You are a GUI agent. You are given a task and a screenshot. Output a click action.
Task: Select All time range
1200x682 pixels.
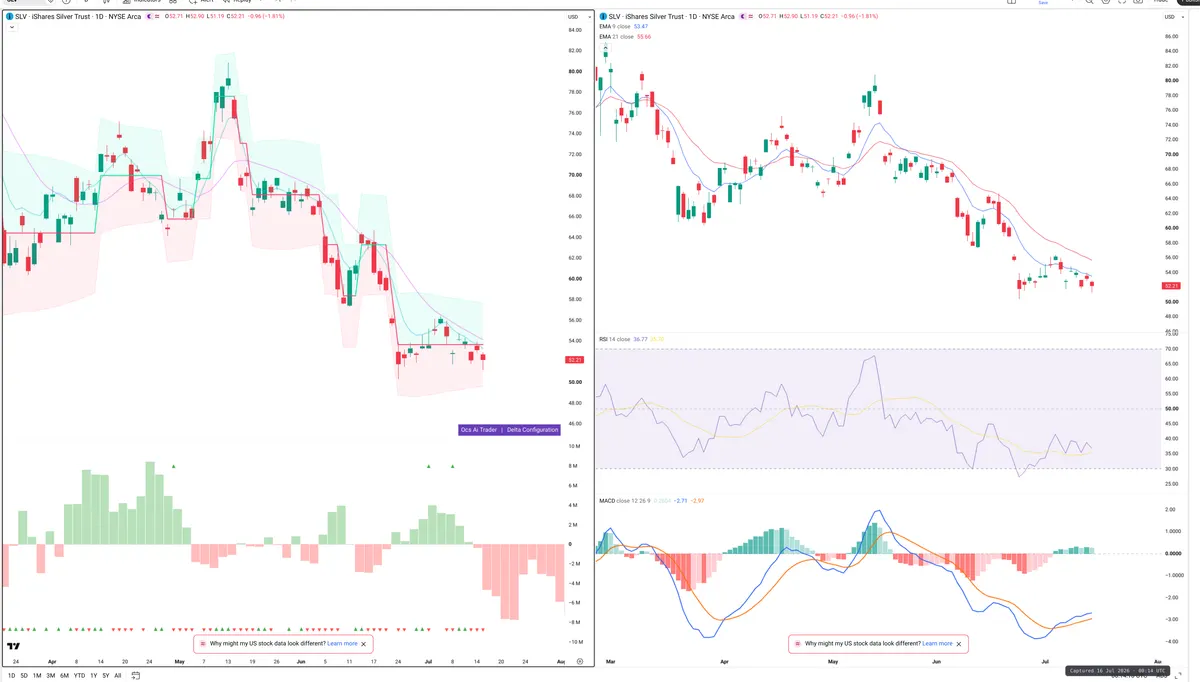[x=118, y=675]
